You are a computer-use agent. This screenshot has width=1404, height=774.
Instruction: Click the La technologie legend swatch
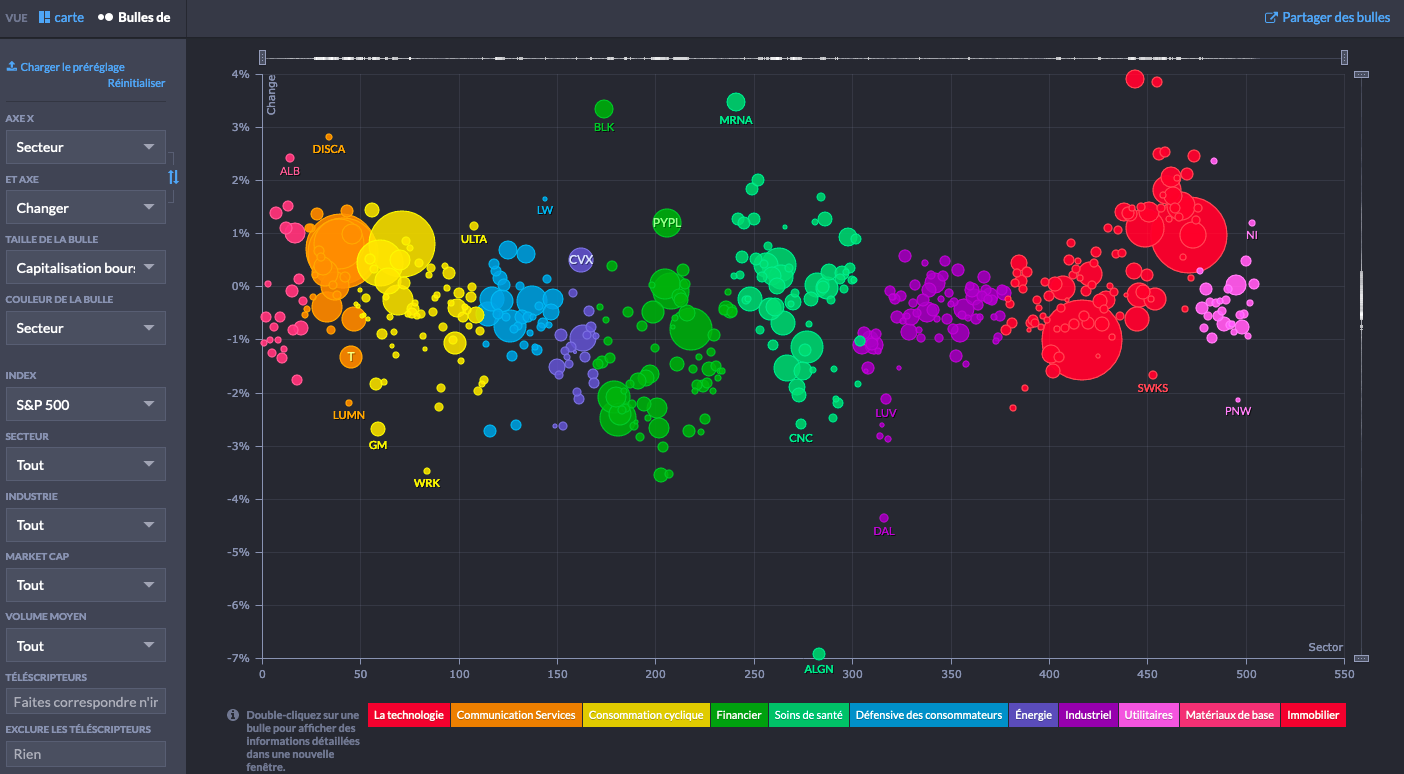point(408,715)
